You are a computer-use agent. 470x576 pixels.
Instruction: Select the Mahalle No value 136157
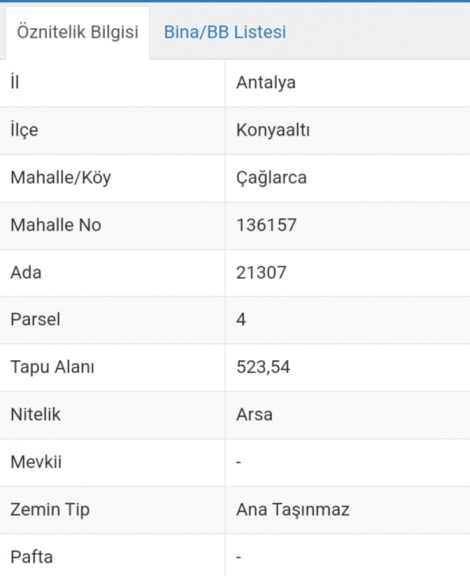click(x=266, y=225)
